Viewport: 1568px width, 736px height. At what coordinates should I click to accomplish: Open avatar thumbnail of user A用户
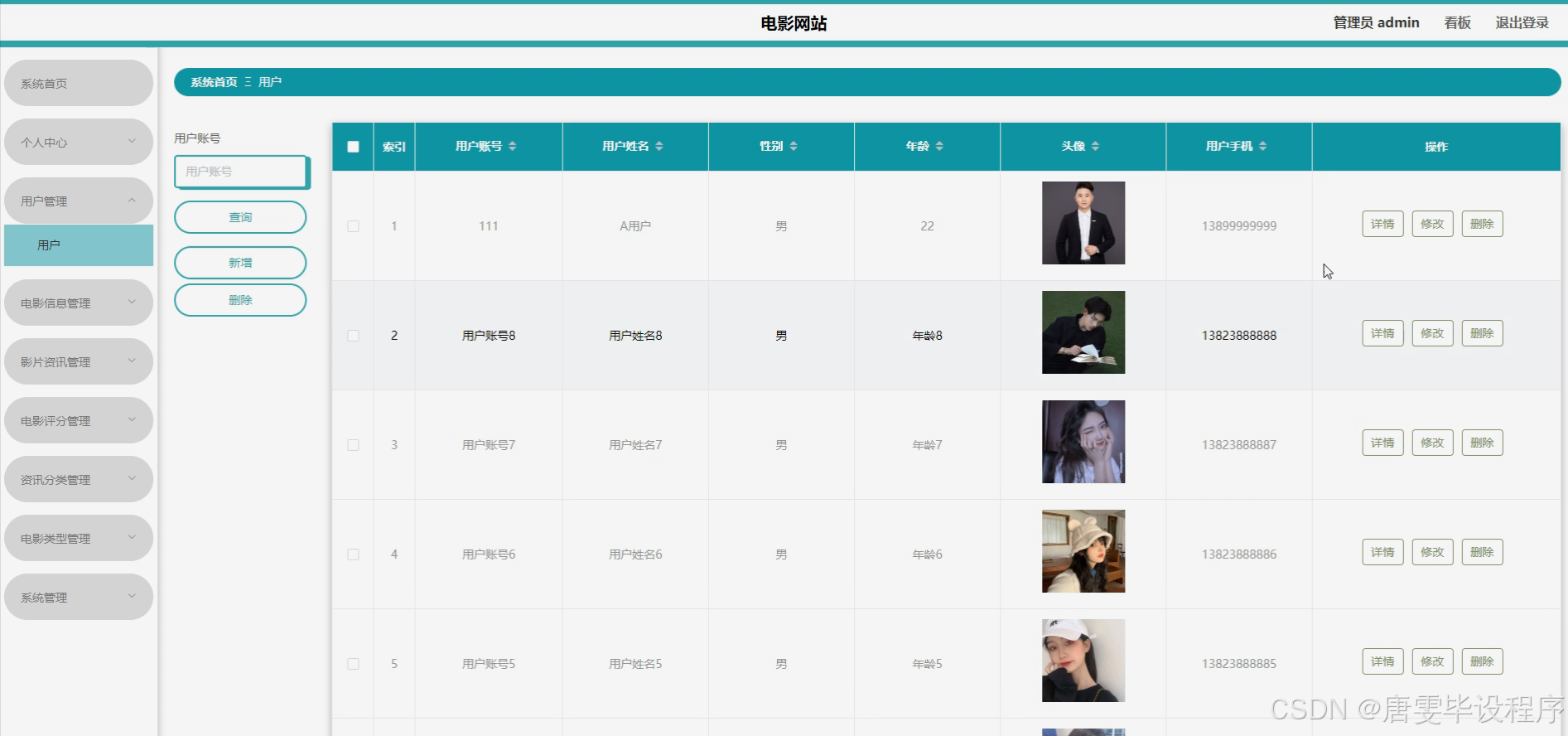(1083, 223)
